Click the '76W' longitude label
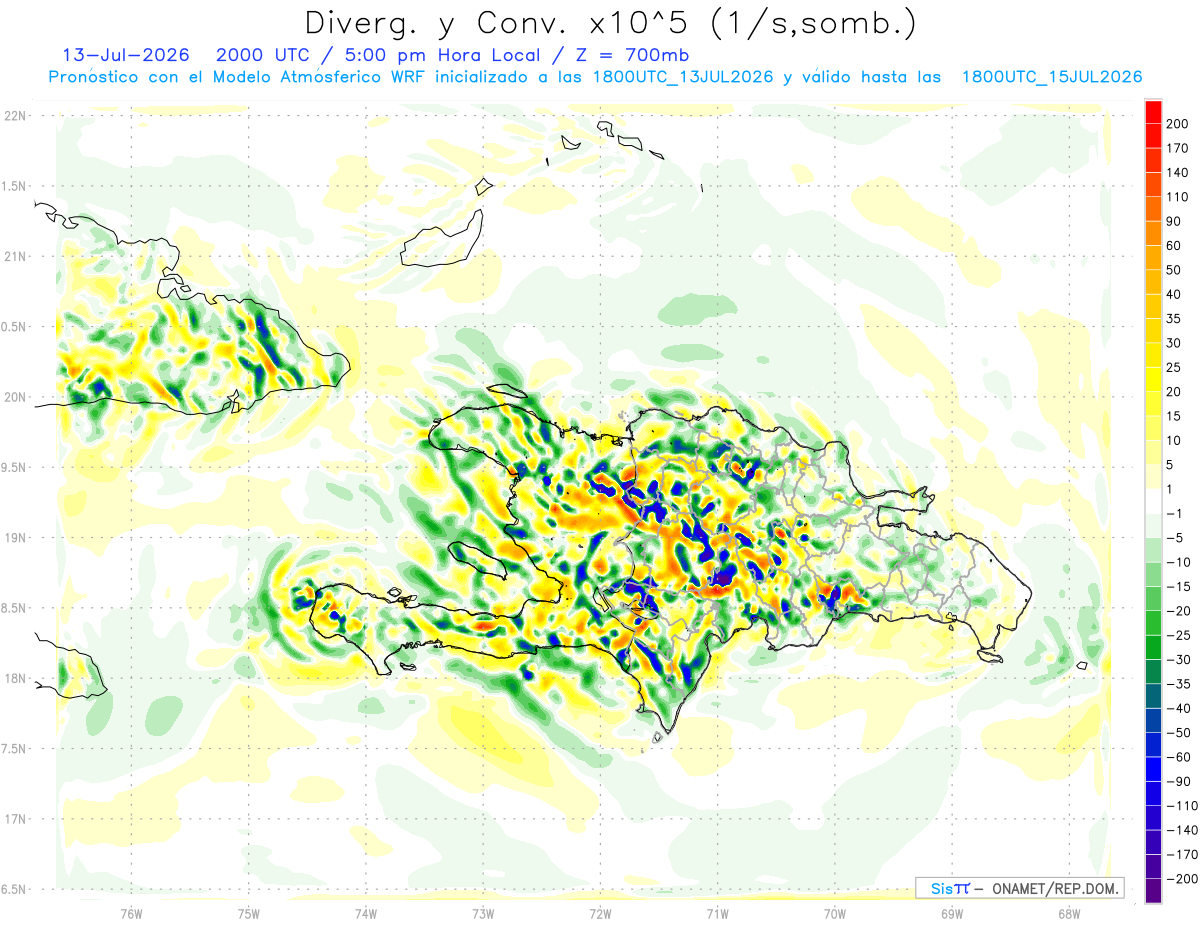Screen dimensions: 1200x927 pos(131,913)
